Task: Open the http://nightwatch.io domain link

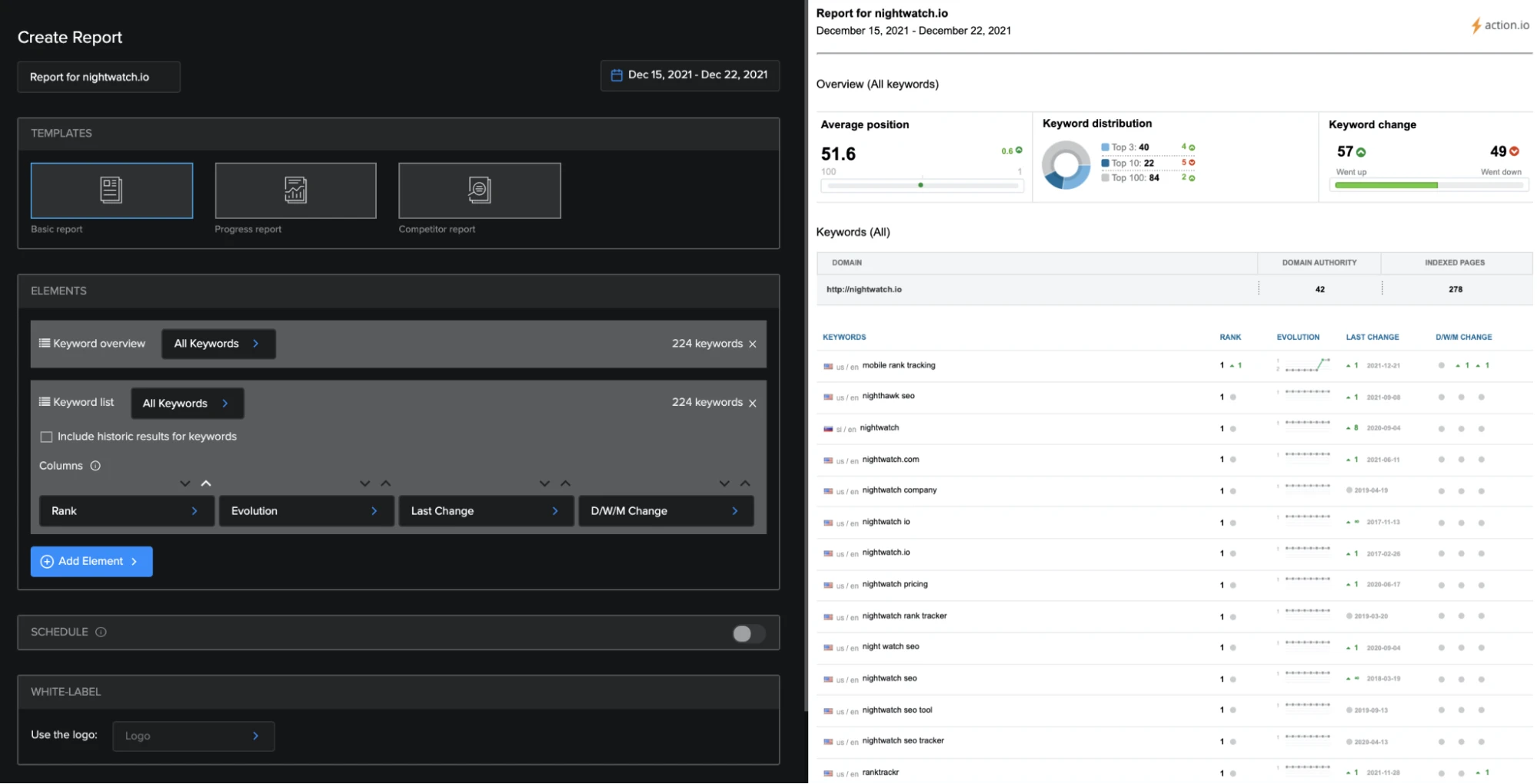Action: (863, 290)
